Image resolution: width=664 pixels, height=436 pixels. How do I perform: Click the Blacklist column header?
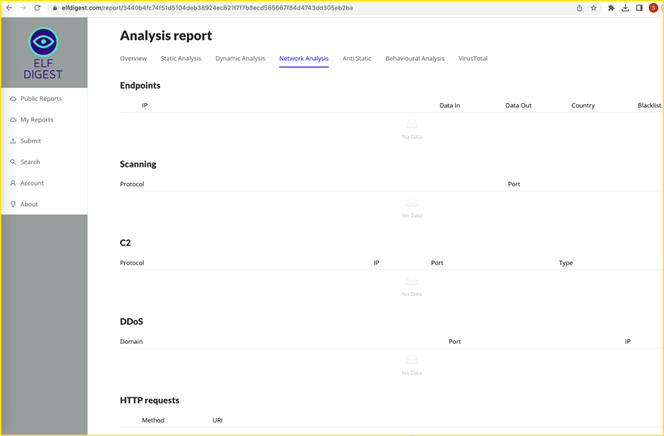click(649, 105)
